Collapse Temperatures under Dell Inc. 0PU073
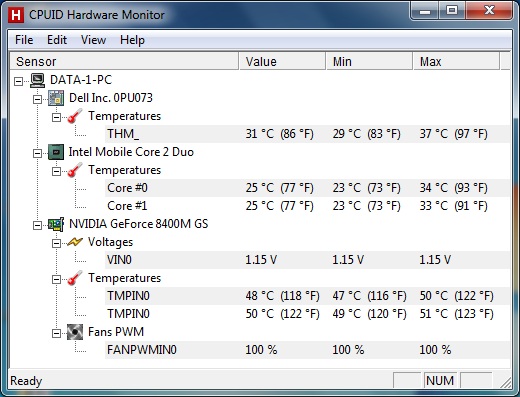This screenshot has width=520, height=397. (x=56, y=117)
